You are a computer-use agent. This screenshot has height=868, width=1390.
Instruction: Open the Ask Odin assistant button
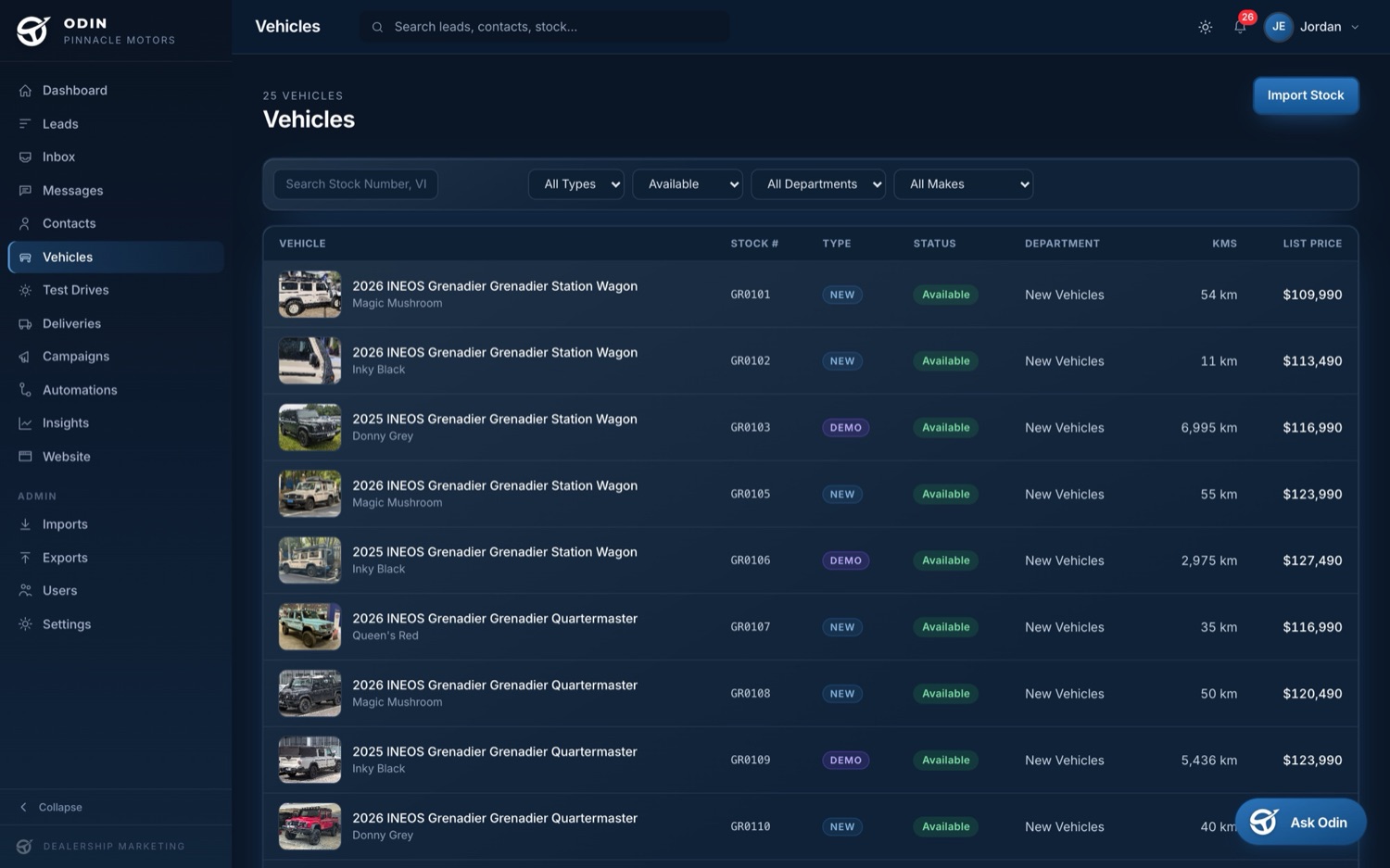click(x=1300, y=822)
